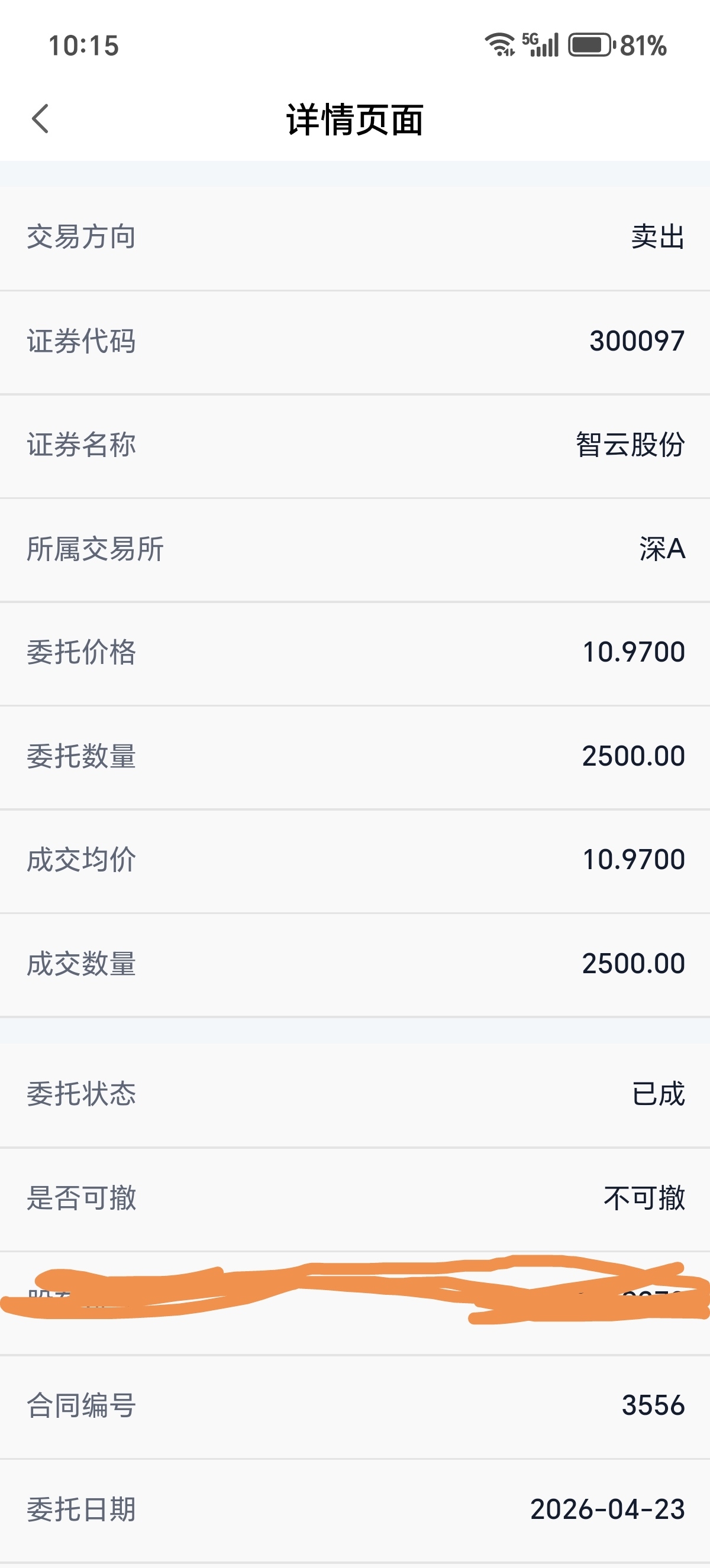
Task: Tap the battery icon in status bar
Action: [x=590, y=45]
